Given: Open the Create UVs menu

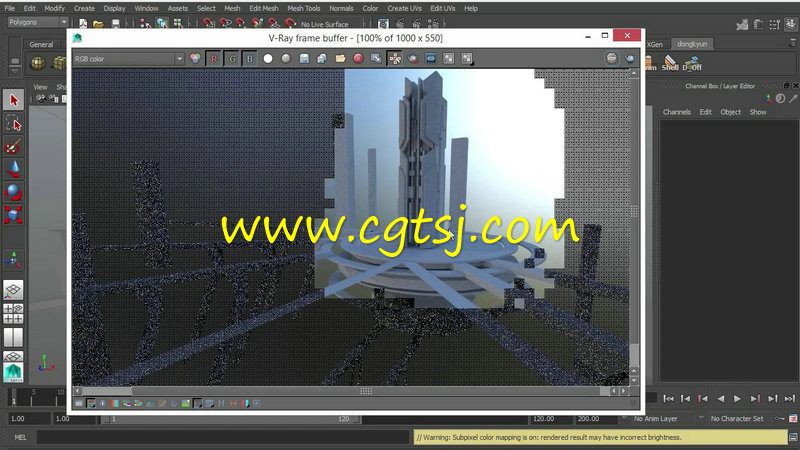Looking at the screenshot, I should click(404, 8).
